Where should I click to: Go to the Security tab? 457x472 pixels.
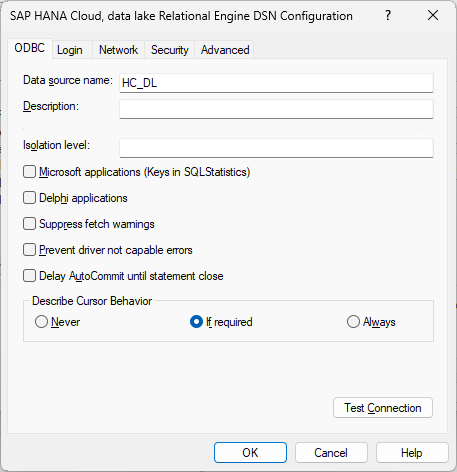click(170, 50)
